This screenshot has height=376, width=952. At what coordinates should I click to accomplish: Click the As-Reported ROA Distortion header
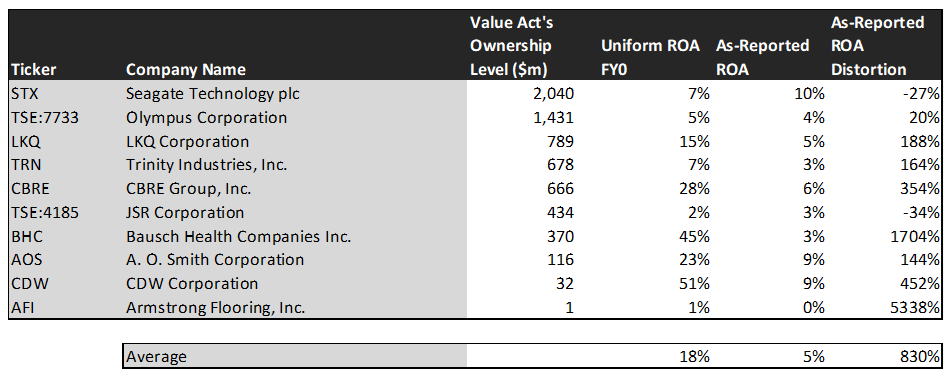pos(877,46)
